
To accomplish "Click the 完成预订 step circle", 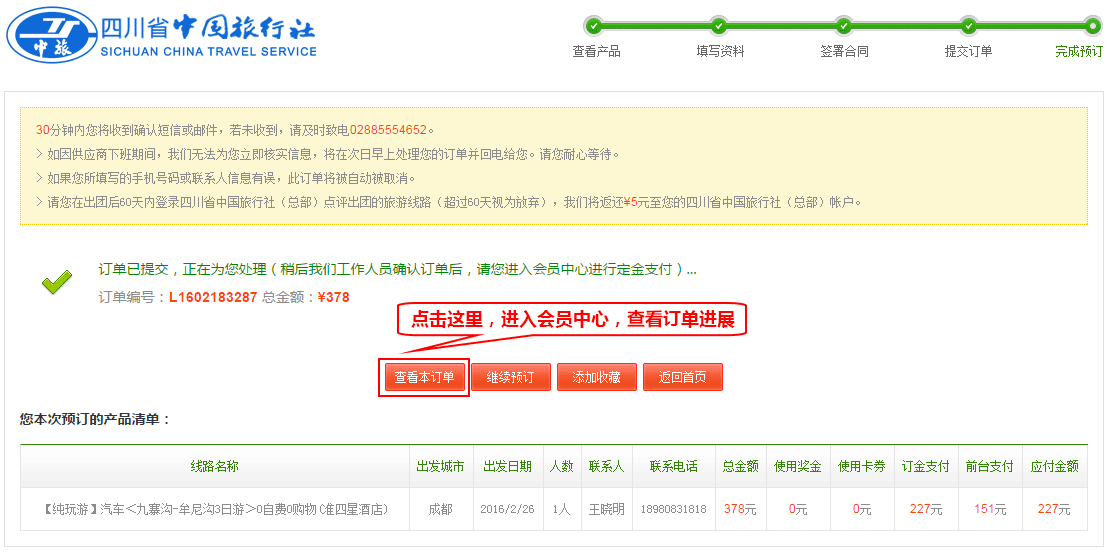I will (x=1092, y=25).
